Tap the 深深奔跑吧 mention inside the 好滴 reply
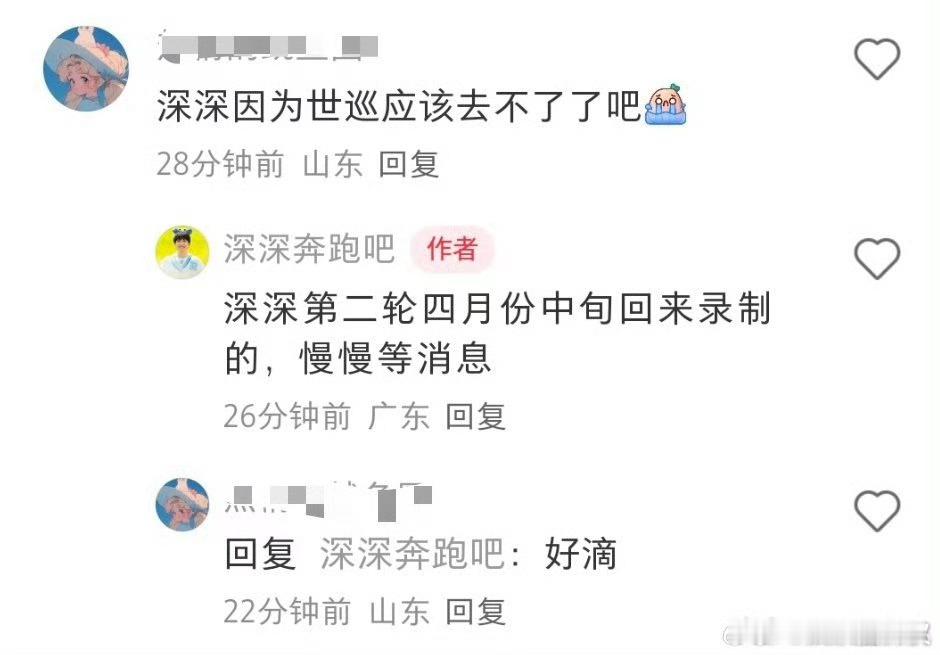The height and width of the screenshot is (655, 940). point(412,553)
